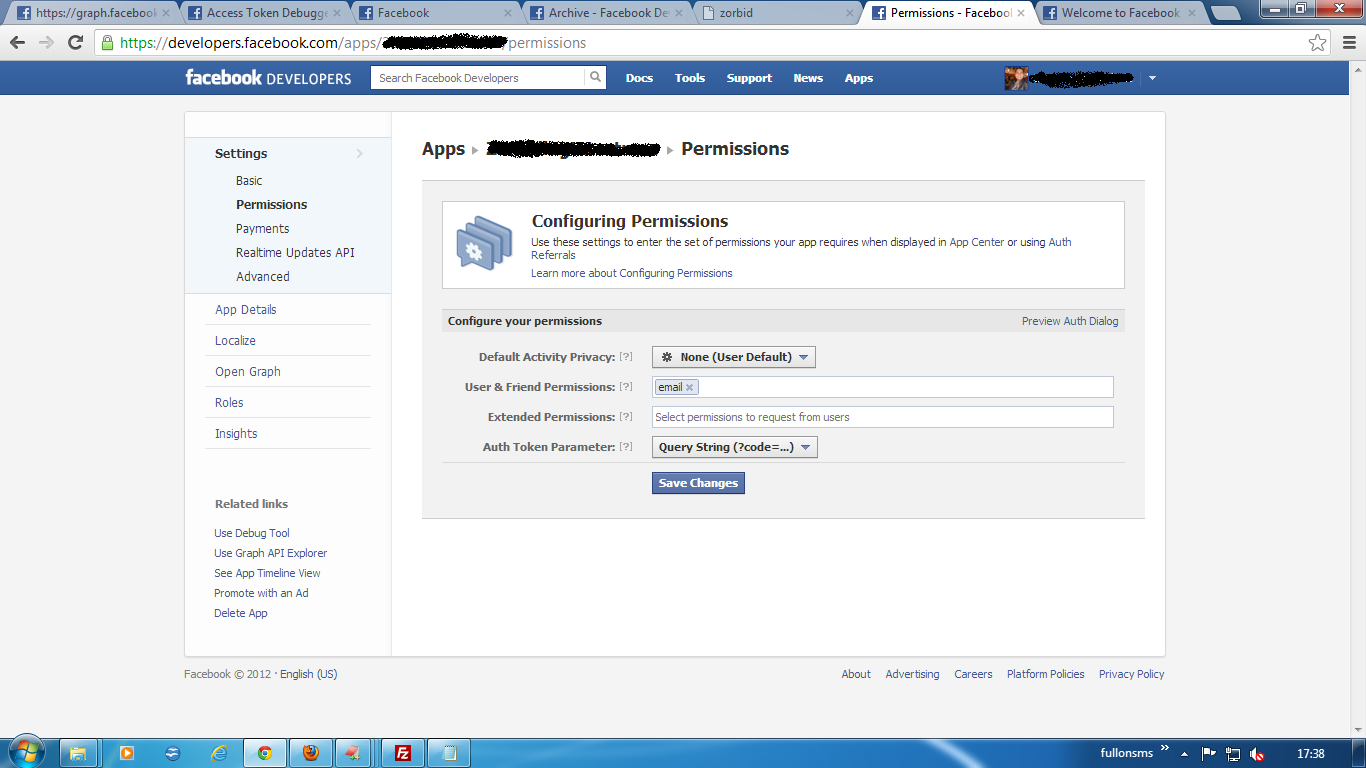Click the App Center link
This screenshot has width=1366, height=768.
[976, 242]
